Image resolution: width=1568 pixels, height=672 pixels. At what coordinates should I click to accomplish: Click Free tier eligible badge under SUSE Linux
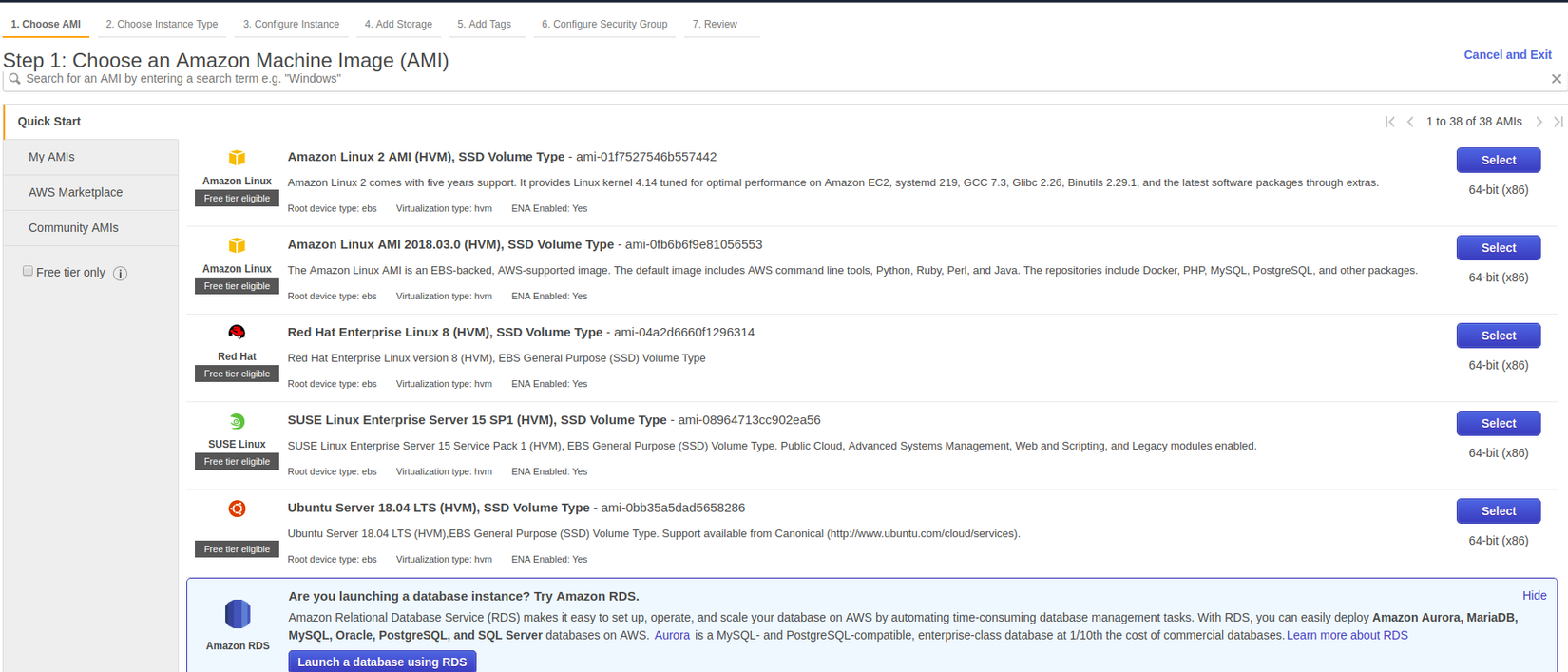click(x=237, y=462)
